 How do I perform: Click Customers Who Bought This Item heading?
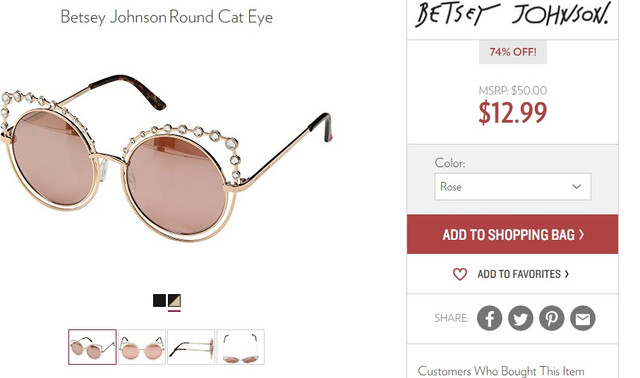[501, 371]
